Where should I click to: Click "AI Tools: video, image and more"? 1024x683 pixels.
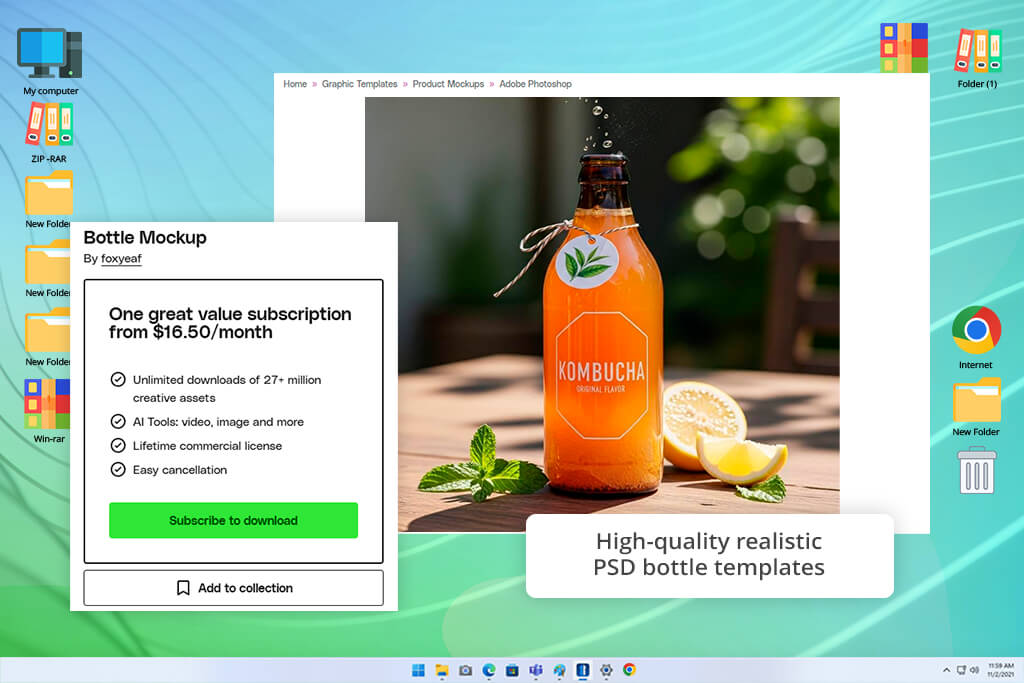click(x=218, y=422)
